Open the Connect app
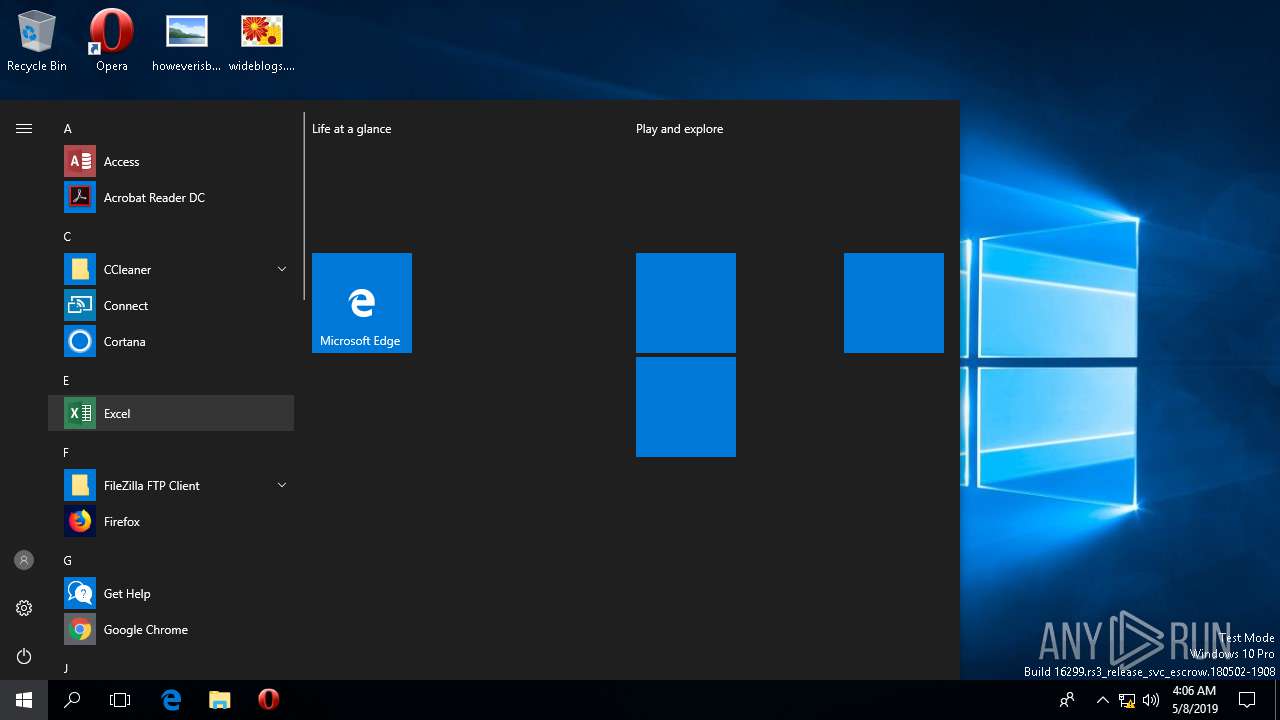 click(x=171, y=305)
